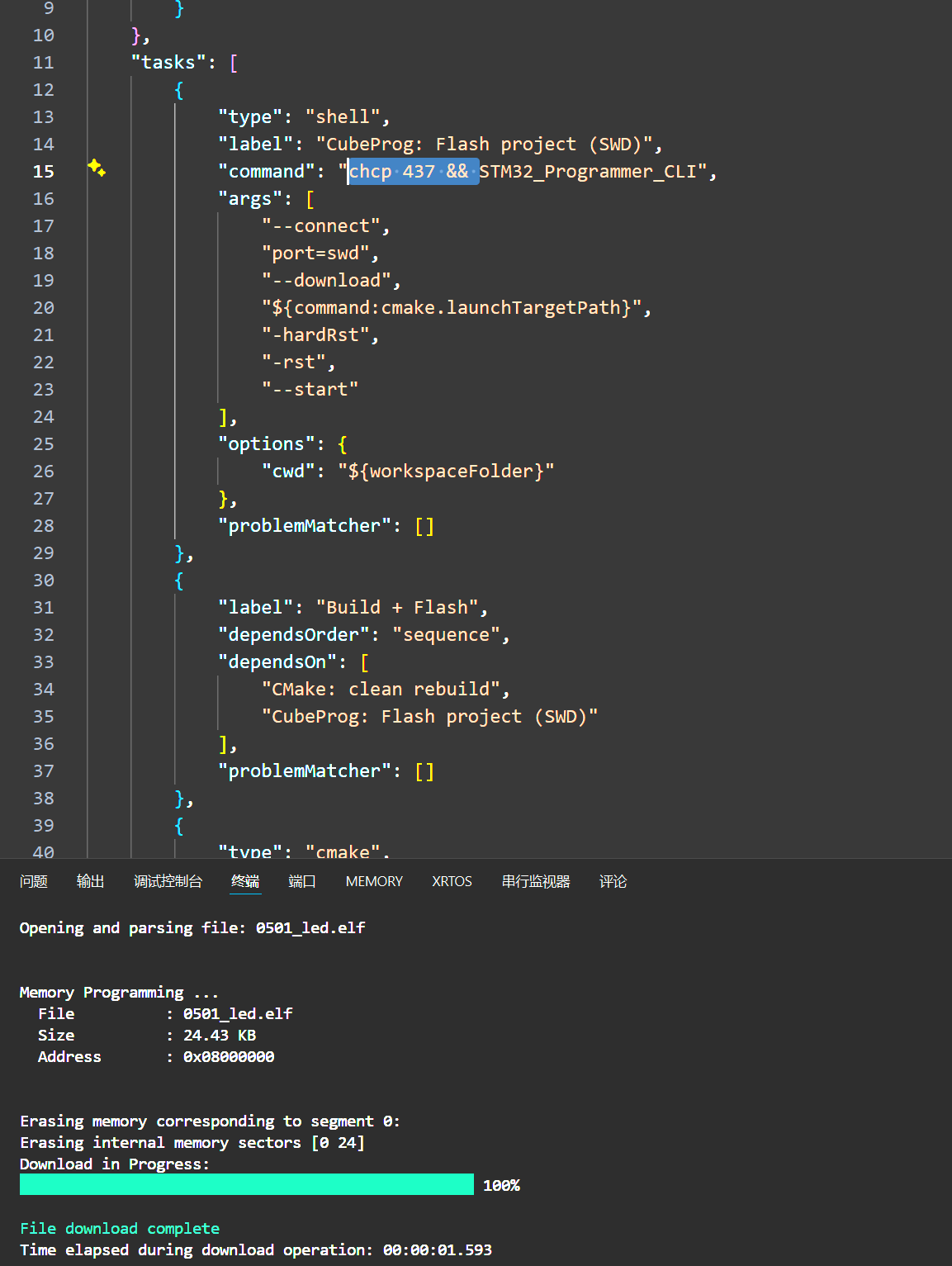This screenshot has height=1266, width=952.
Task: Go to the 评论 tab
Action: (x=613, y=882)
